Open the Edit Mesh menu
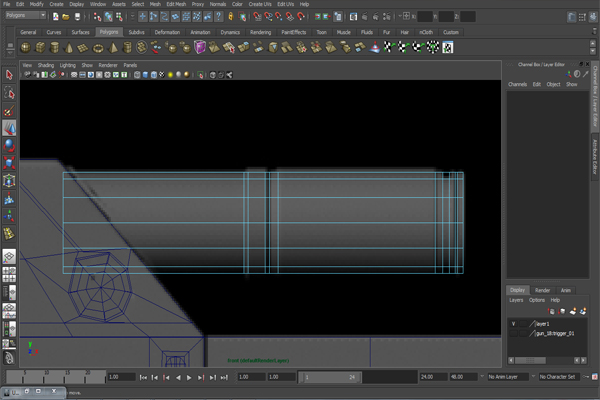 (x=176, y=4)
